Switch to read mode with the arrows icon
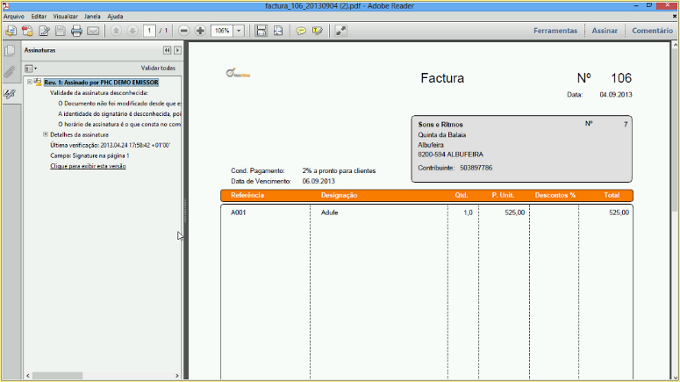The width and height of the screenshot is (680, 382). tap(341, 31)
